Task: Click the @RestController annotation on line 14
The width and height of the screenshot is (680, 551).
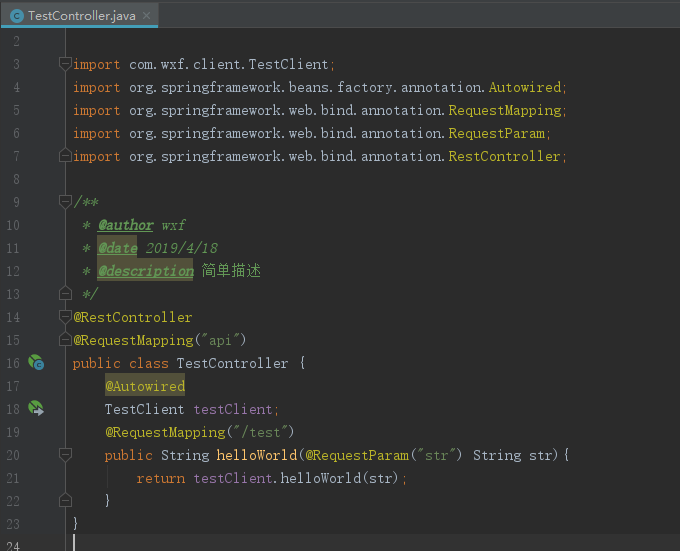Action: (x=133, y=317)
